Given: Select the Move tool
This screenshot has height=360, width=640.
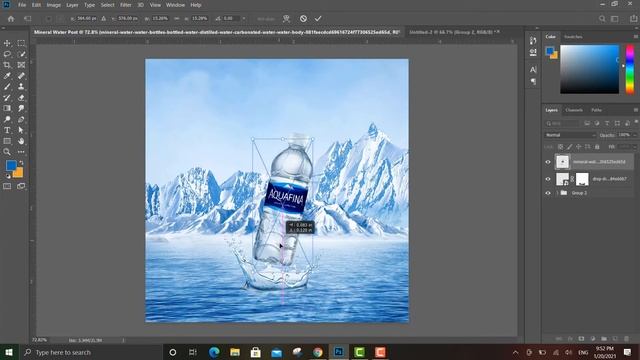Looking at the screenshot, I should tap(7, 43).
